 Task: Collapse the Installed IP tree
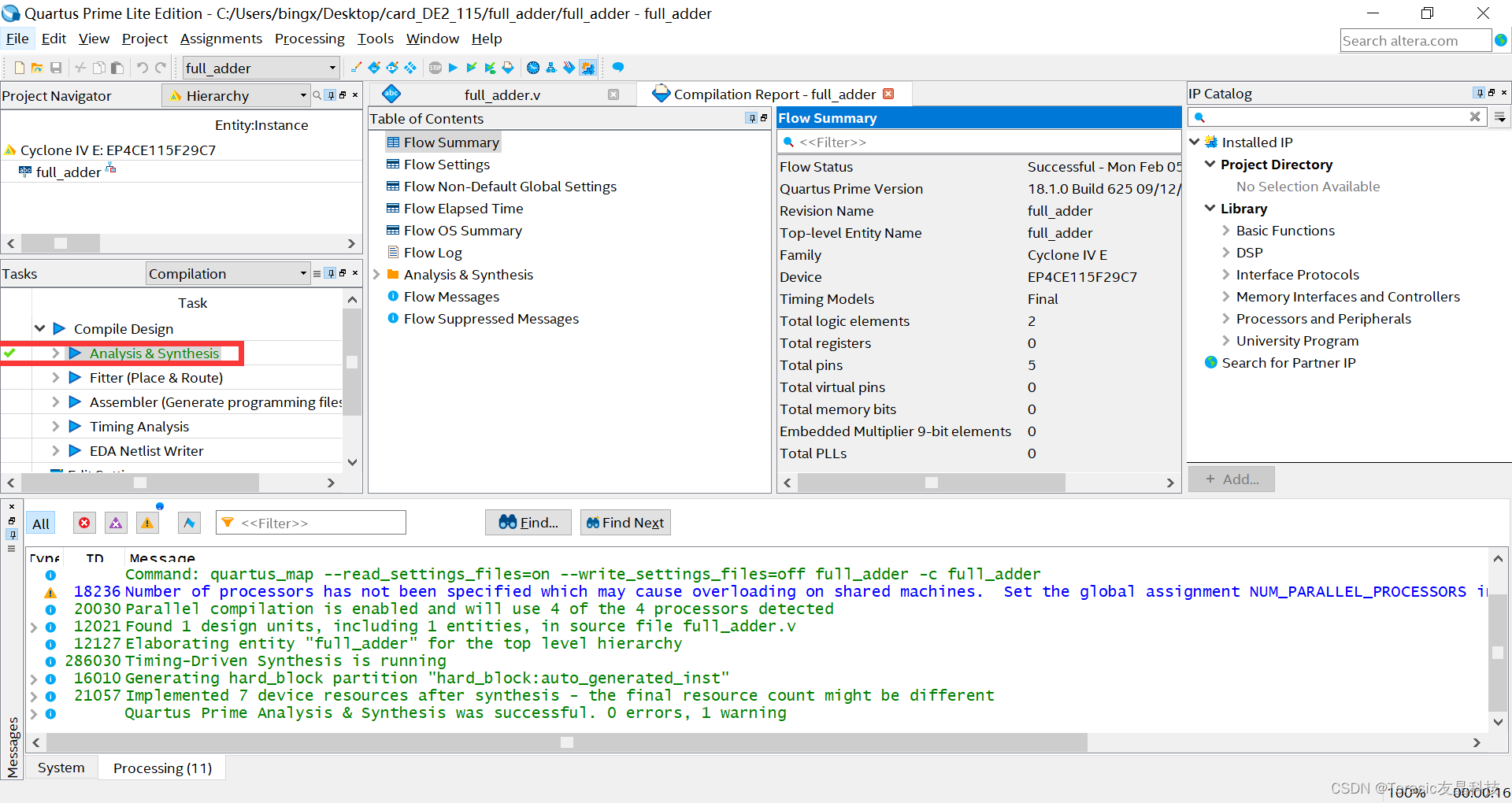(1195, 142)
